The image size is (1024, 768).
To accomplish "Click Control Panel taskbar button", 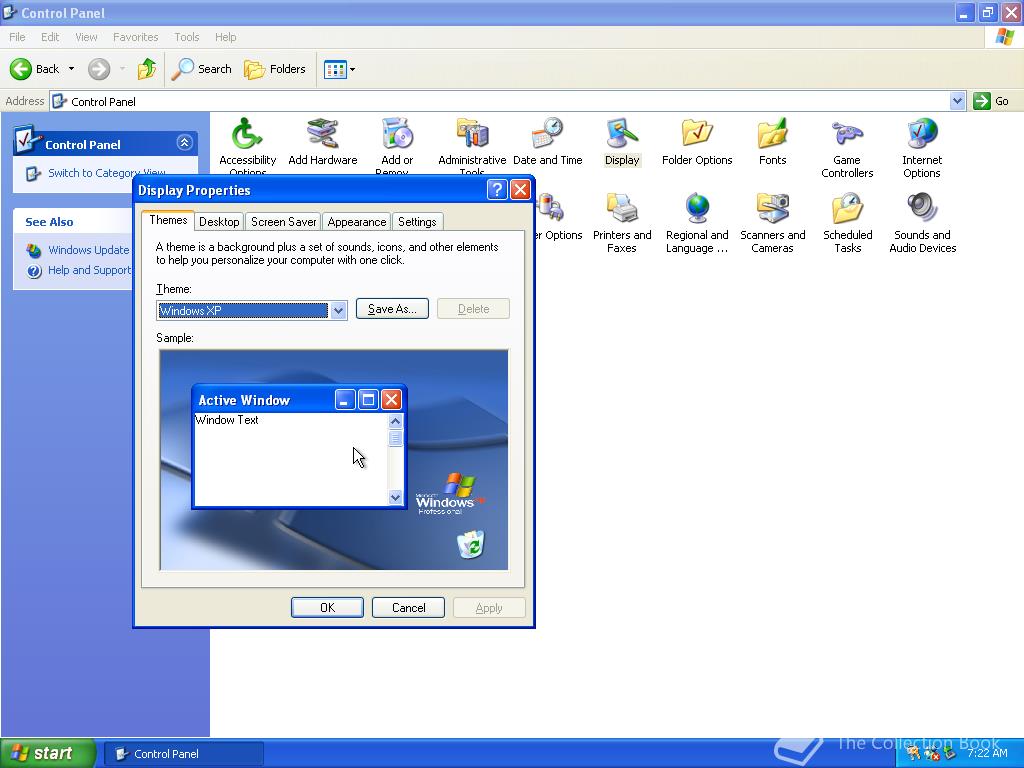I will (184, 754).
